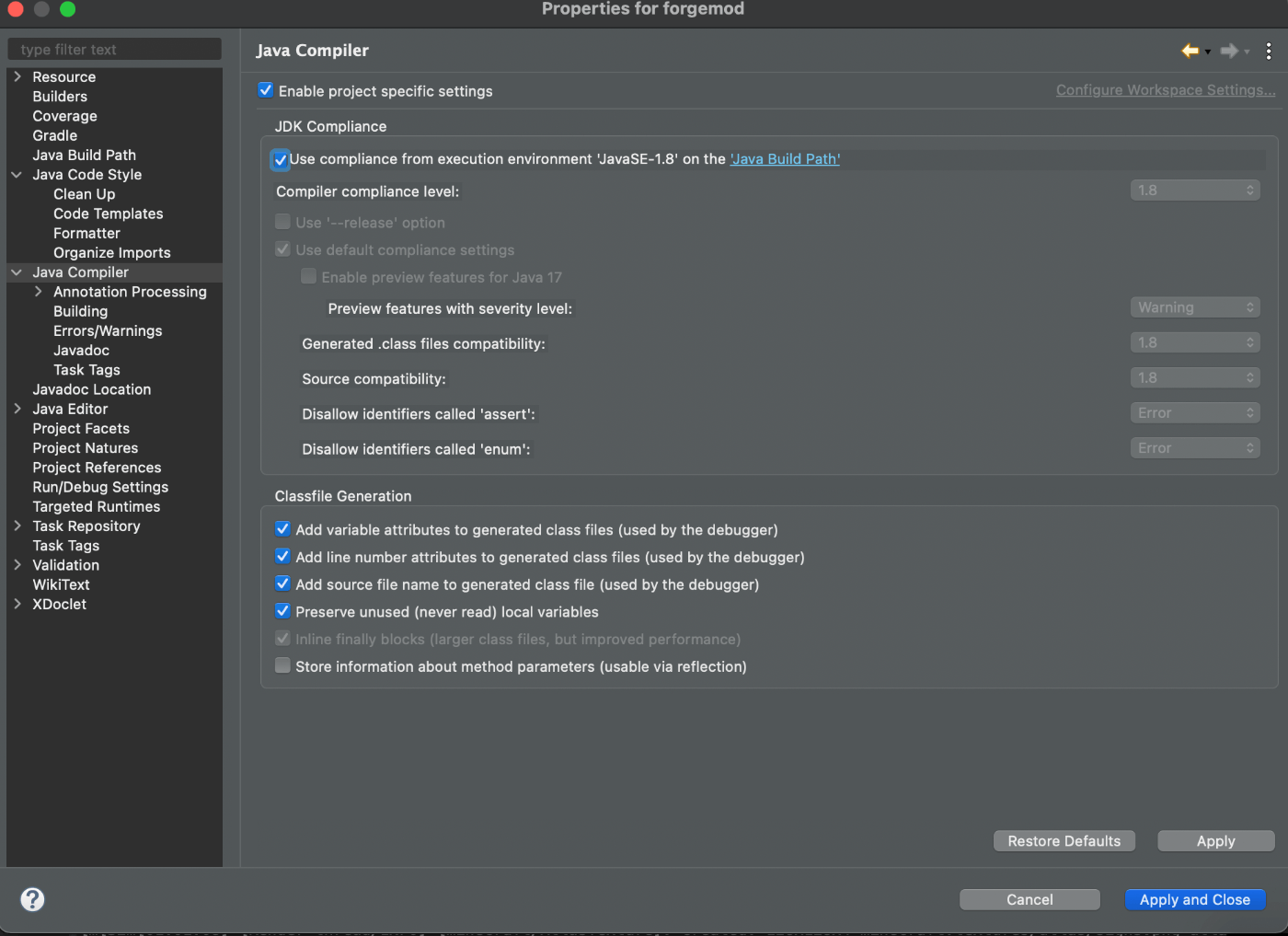Click the filter text field
Image resolution: width=1288 pixels, height=936 pixels.
114,48
